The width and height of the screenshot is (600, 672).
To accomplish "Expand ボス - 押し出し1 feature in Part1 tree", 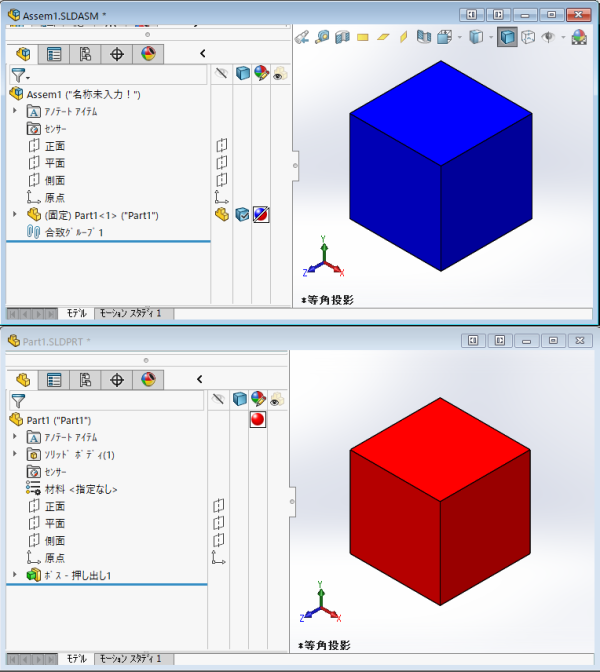I will [15, 575].
